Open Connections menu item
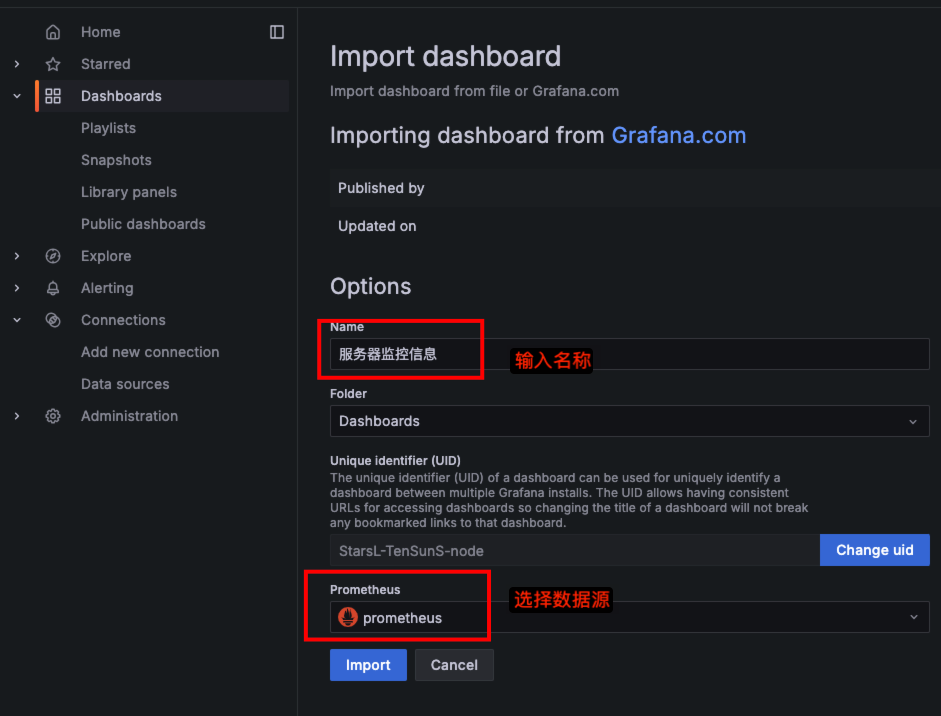 pyautogui.click(x=123, y=320)
